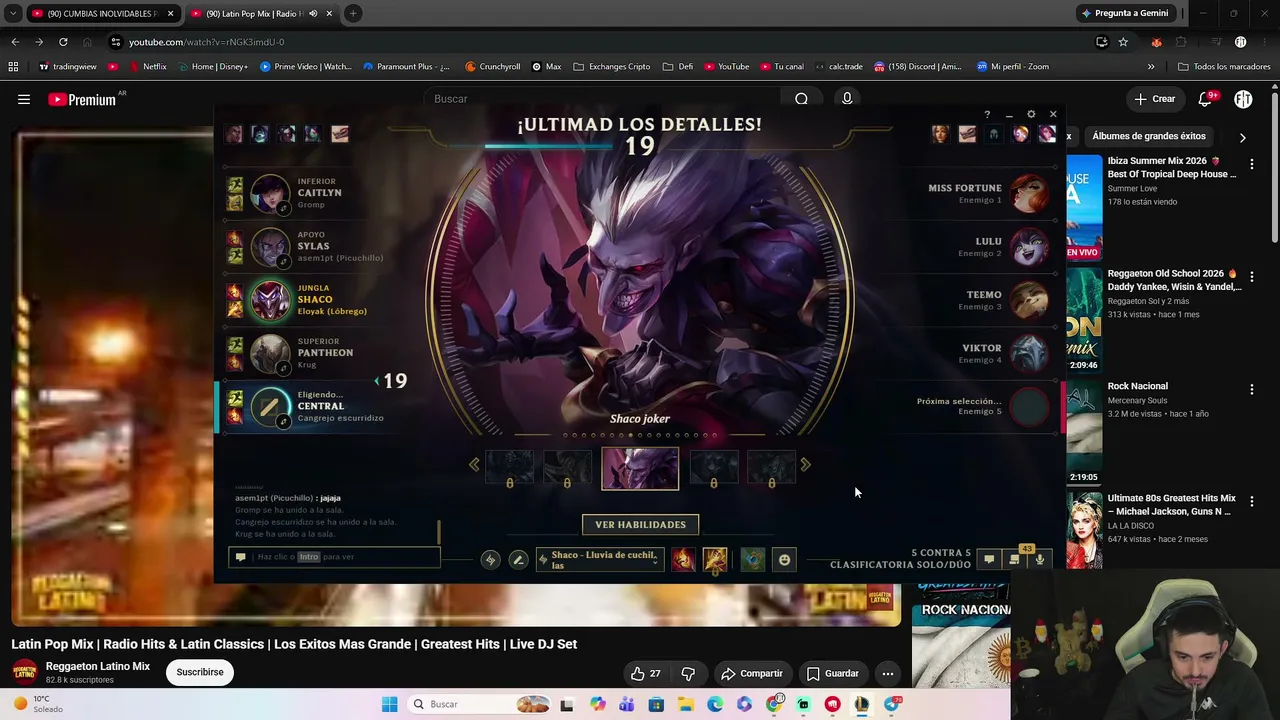Dislike the Latin Pop Mix video
The image size is (1280, 720).
coord(688,673)
